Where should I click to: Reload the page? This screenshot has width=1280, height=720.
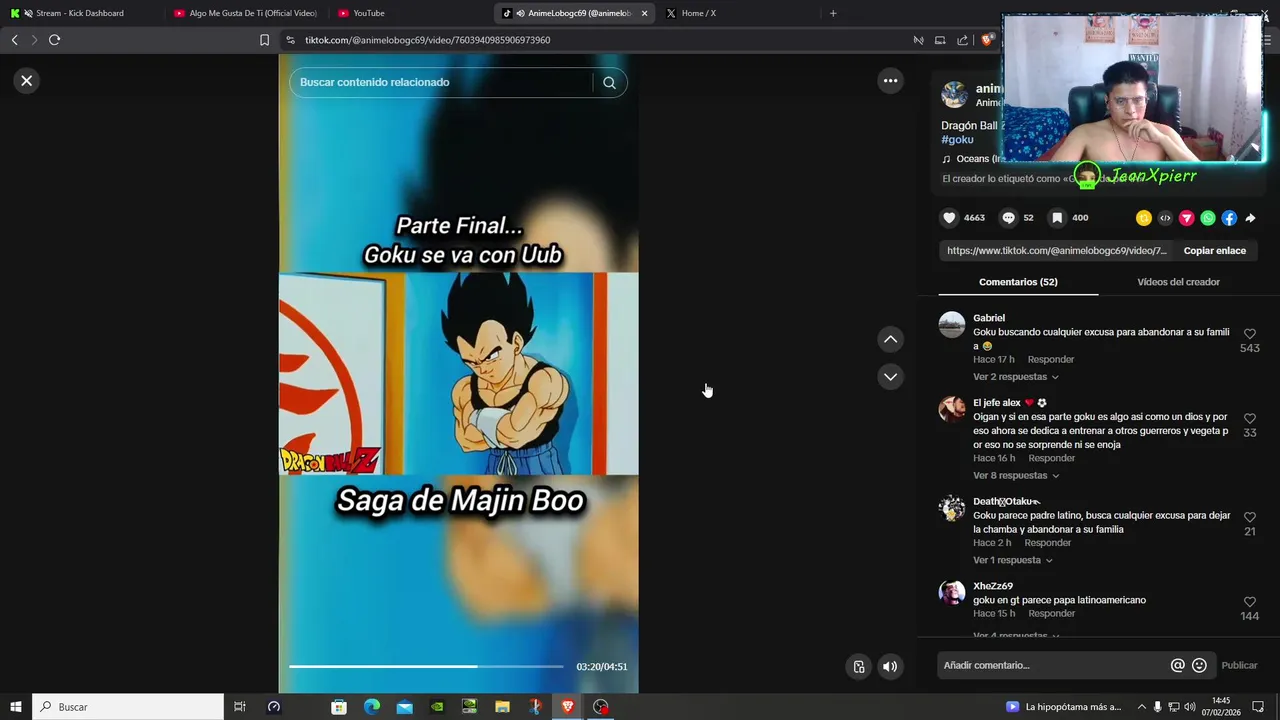54,40
